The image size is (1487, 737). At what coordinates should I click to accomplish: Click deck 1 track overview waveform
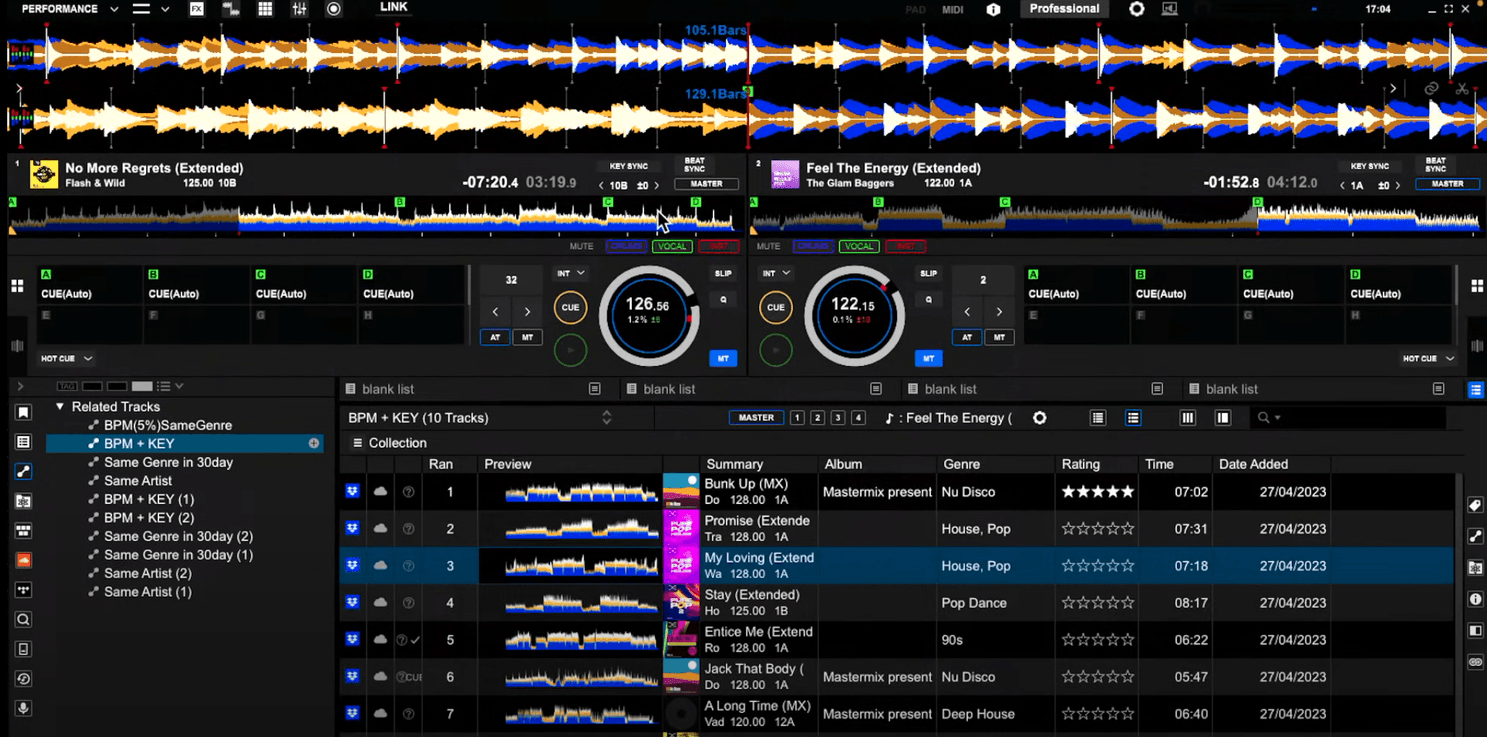[x=370, y=217]
